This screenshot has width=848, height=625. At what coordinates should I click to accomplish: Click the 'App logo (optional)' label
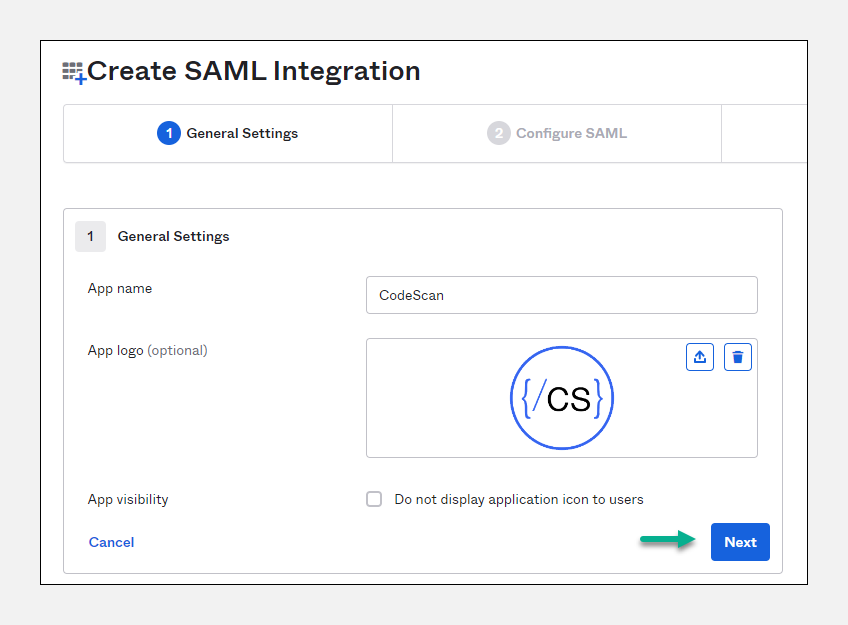[147, 350]
